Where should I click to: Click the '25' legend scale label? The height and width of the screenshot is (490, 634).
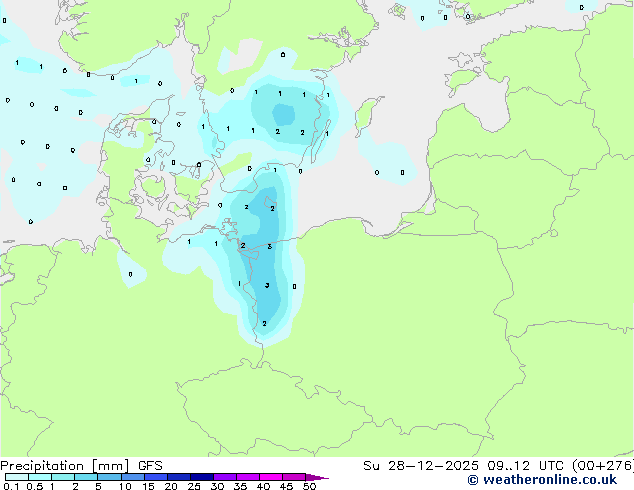pyautogui.click(x=194, y=486)
